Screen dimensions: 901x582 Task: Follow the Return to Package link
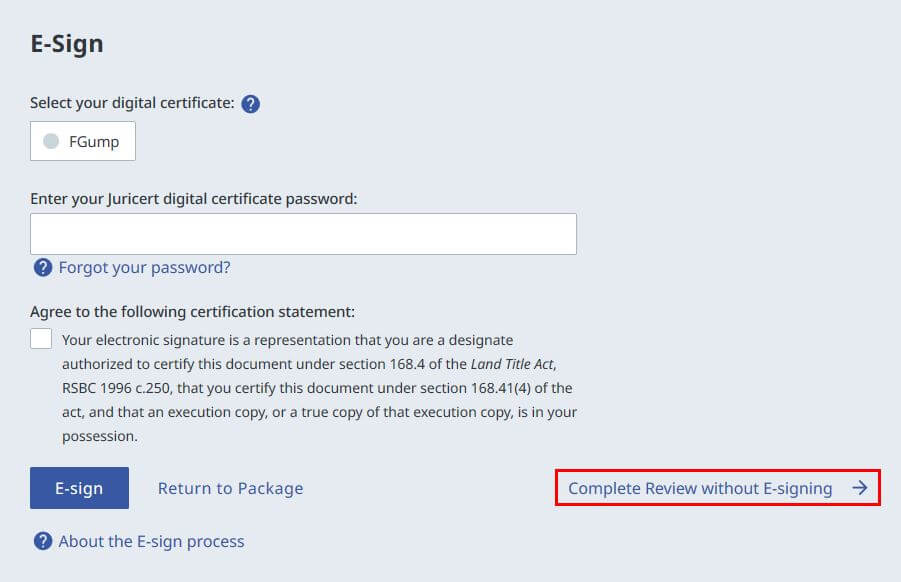coord(230,488)
